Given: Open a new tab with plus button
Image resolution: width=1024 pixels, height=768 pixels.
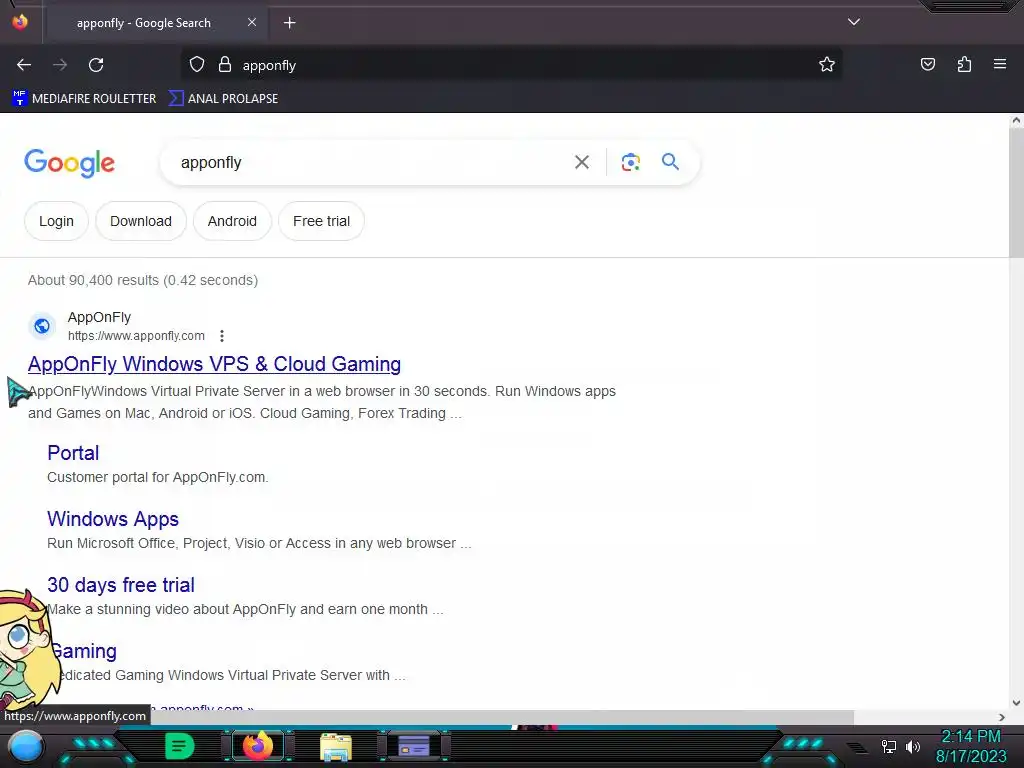Looking at the screenshot, I should 289,23.
